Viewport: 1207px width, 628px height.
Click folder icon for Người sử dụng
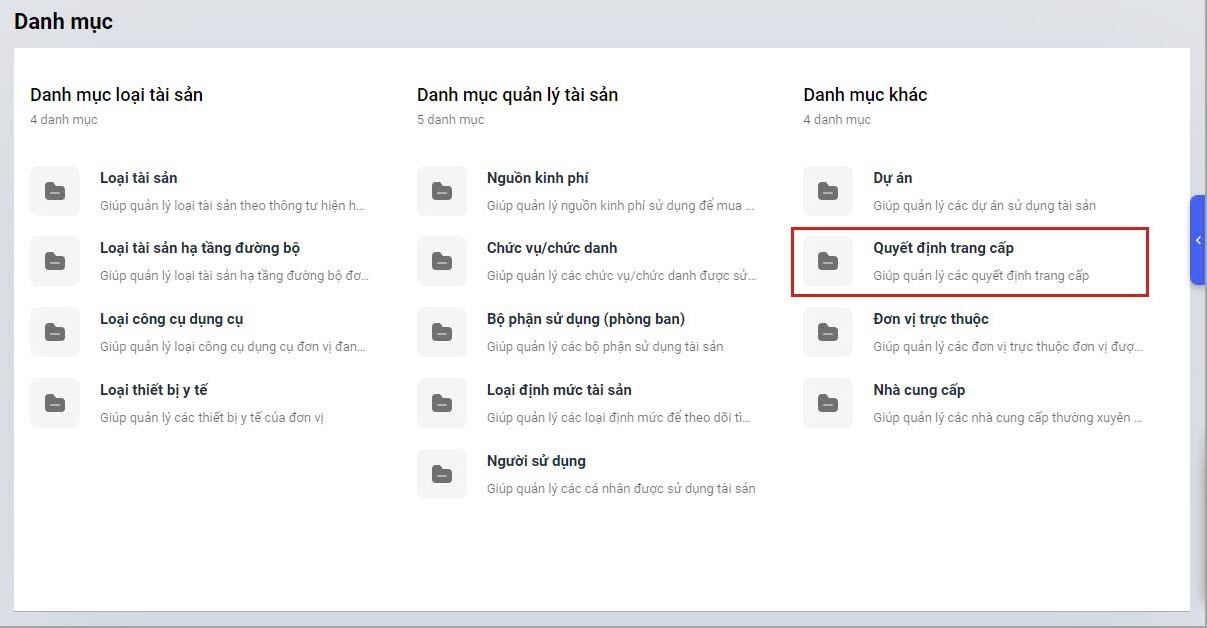coord(442,474)
